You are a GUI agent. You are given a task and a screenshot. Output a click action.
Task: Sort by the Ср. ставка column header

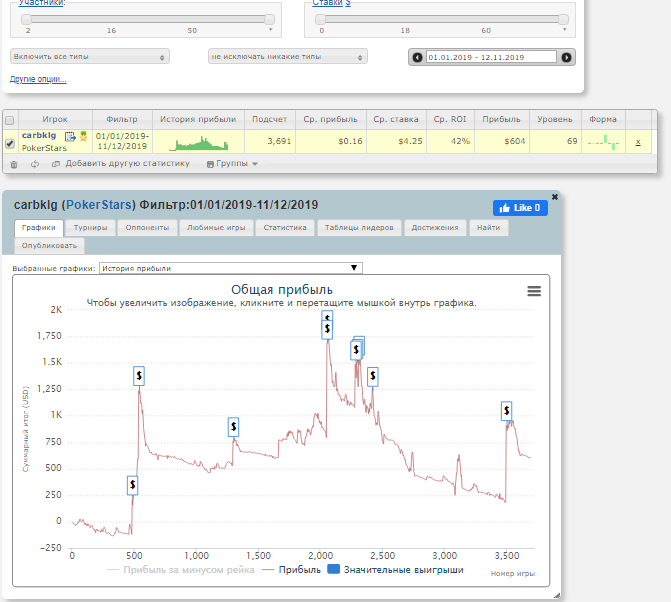396,119
